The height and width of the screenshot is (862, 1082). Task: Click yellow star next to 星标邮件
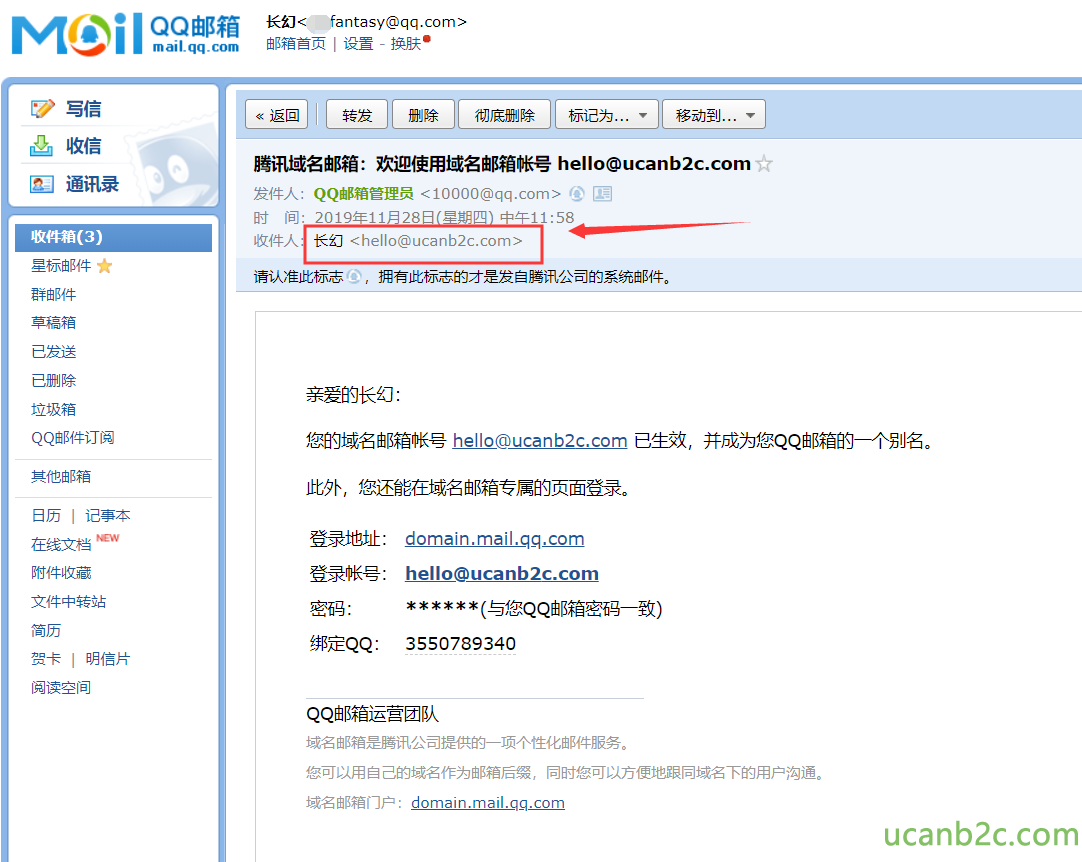[105, 266]
